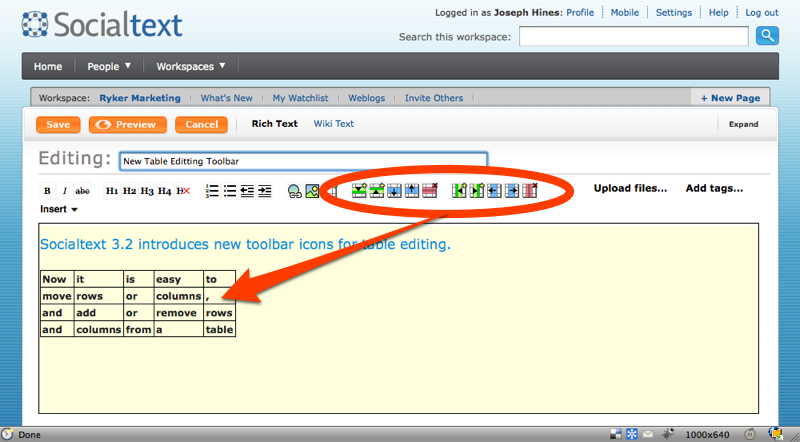The width and height of the screenshot is (800, 442).
Task: Open Ryker Marketing workspace link
Action: [140, 98]
